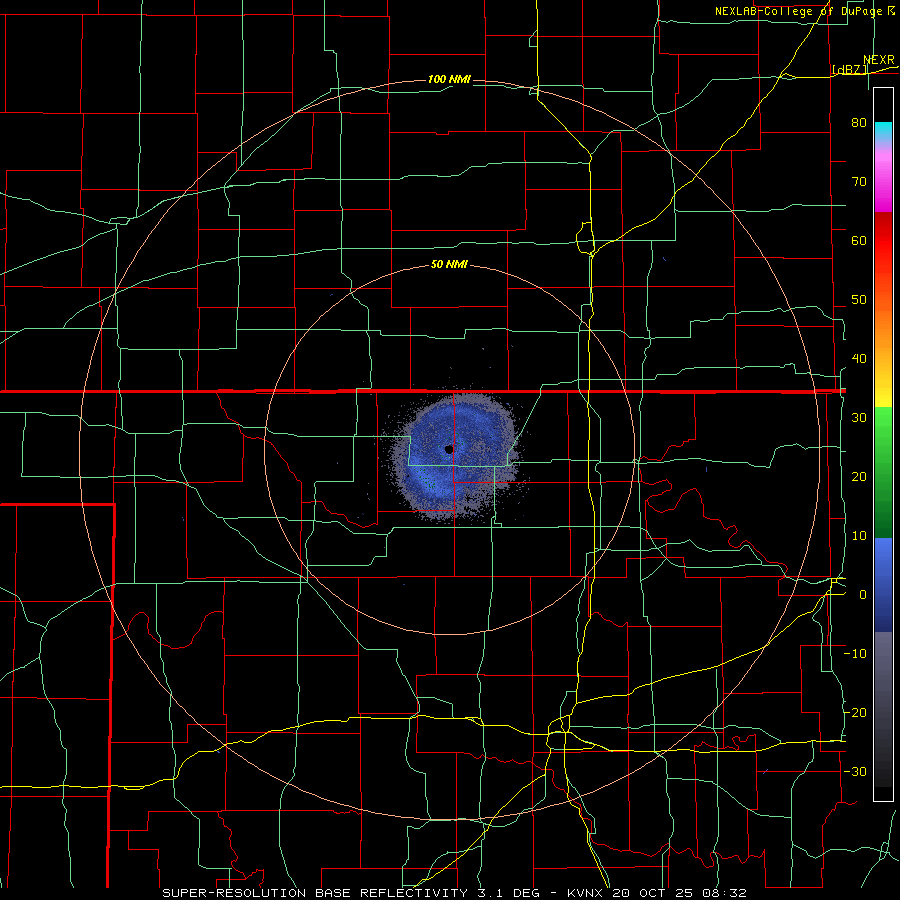900x900 pixels.
Task: Click the blue segment of the reflectivity color bar
Action: pos(883,585)
